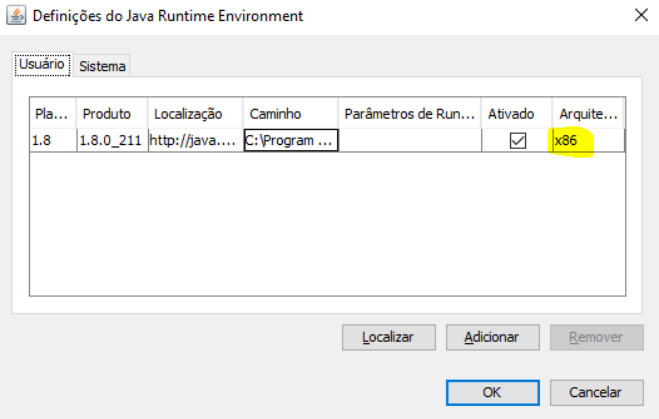Screen dimensions: 659x419
Task: Click the path field C:\Program ...
Action: (291, 140)
